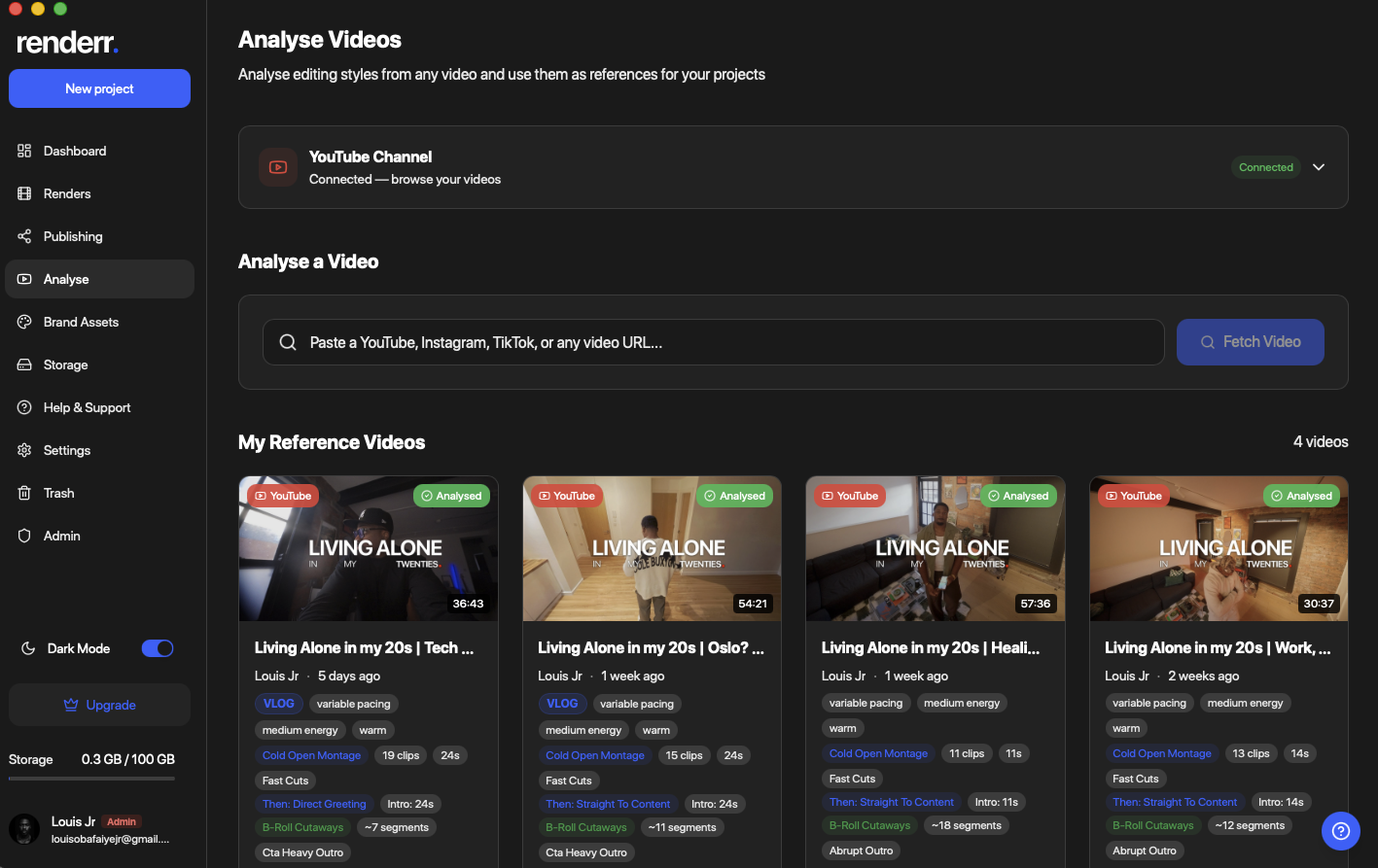Click Abrupt Outro tag on Work card
Viewport: 1378px width, 868px height.
click(1145, 851)
